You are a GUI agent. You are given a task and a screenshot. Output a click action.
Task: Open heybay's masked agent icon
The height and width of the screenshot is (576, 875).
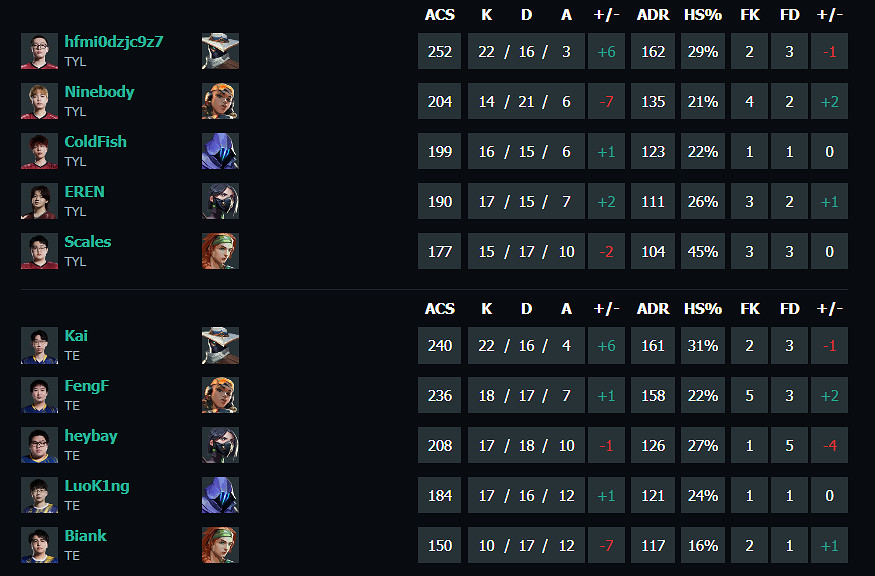pos(220,445)
